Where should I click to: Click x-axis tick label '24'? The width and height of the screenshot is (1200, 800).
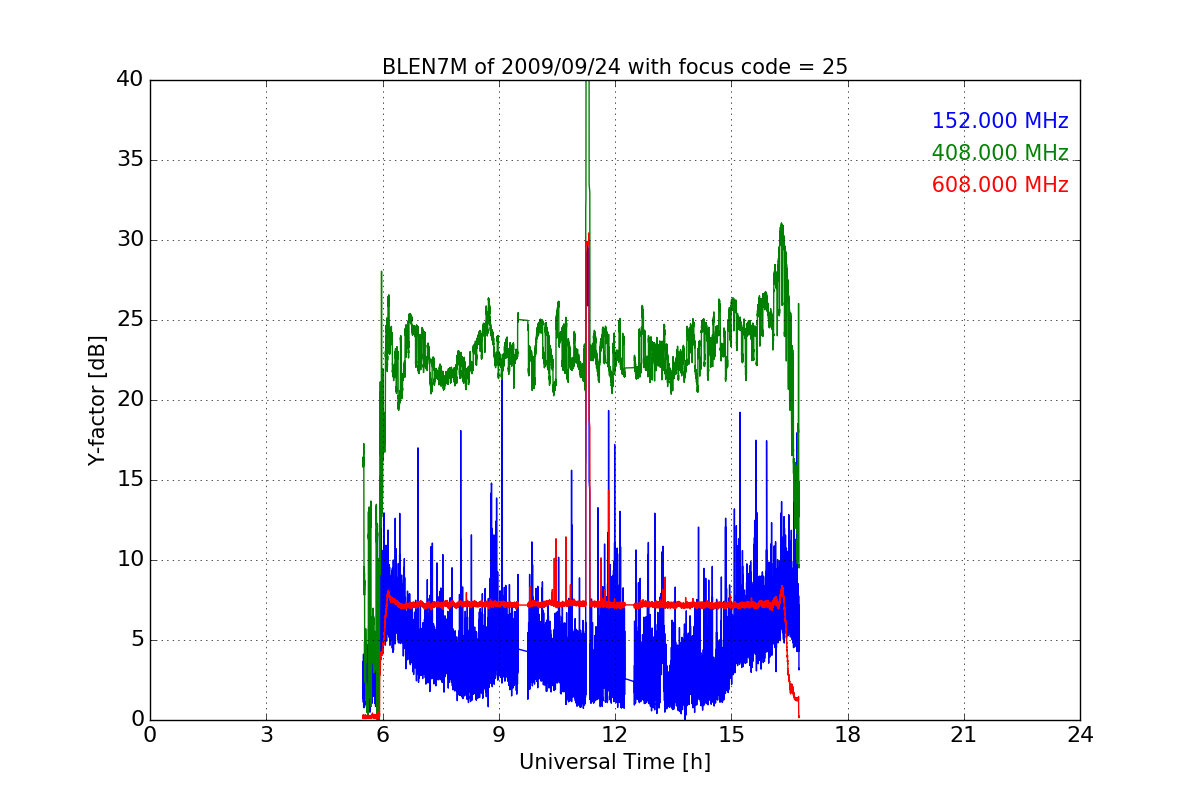click(x=1080, y=734)
